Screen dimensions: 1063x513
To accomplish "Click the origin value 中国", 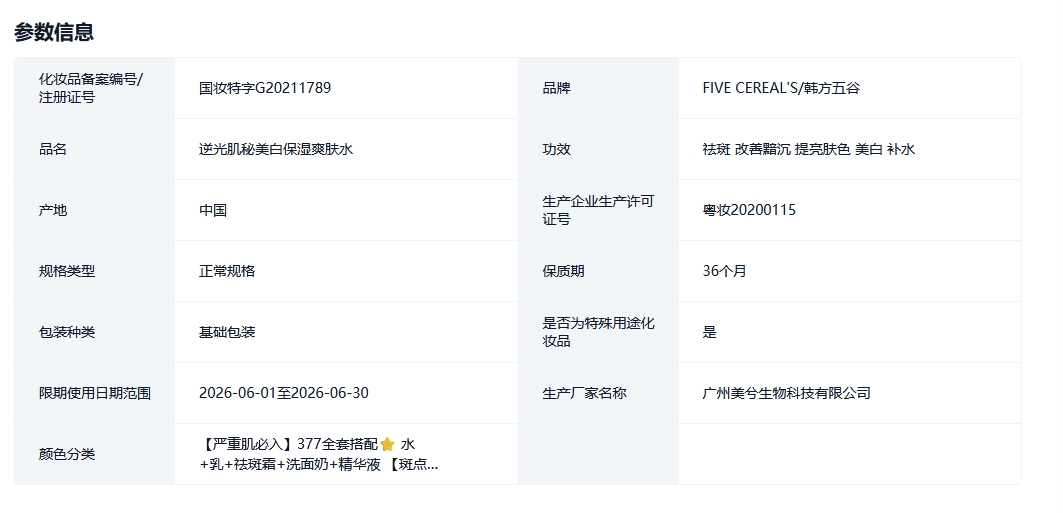I will (x=213, y=210).
